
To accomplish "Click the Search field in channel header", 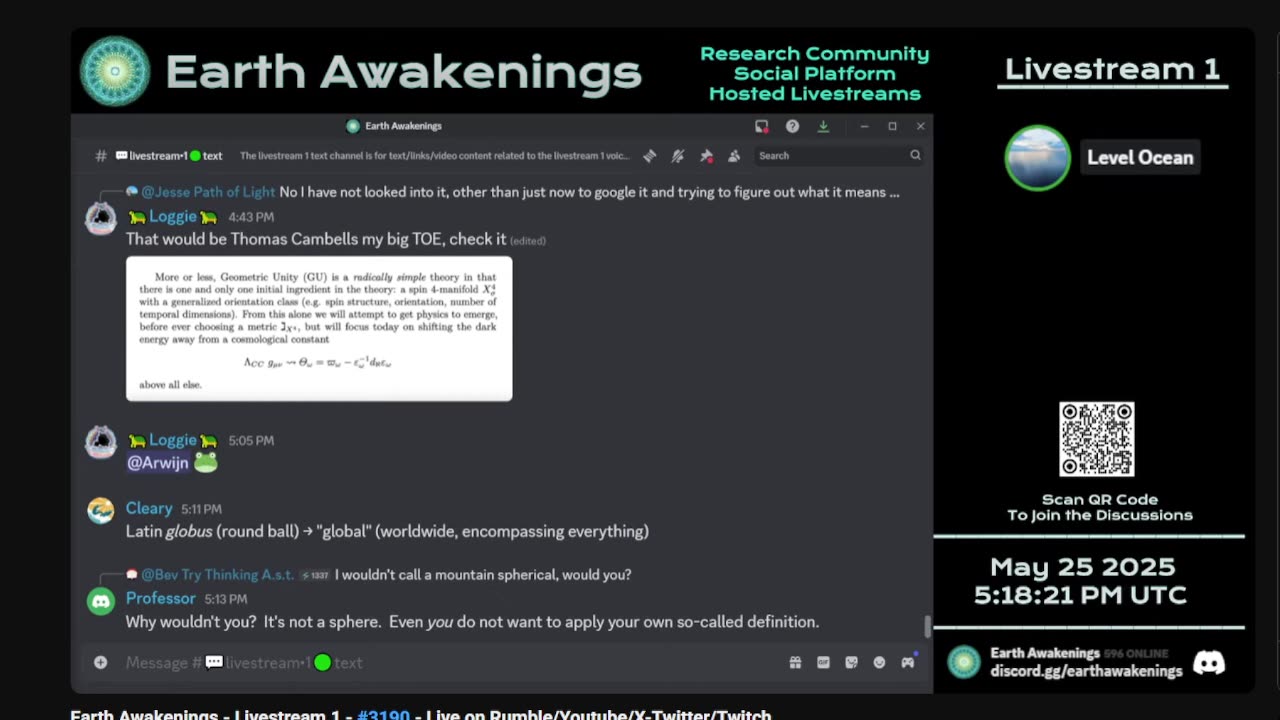I will pos(838,156).
